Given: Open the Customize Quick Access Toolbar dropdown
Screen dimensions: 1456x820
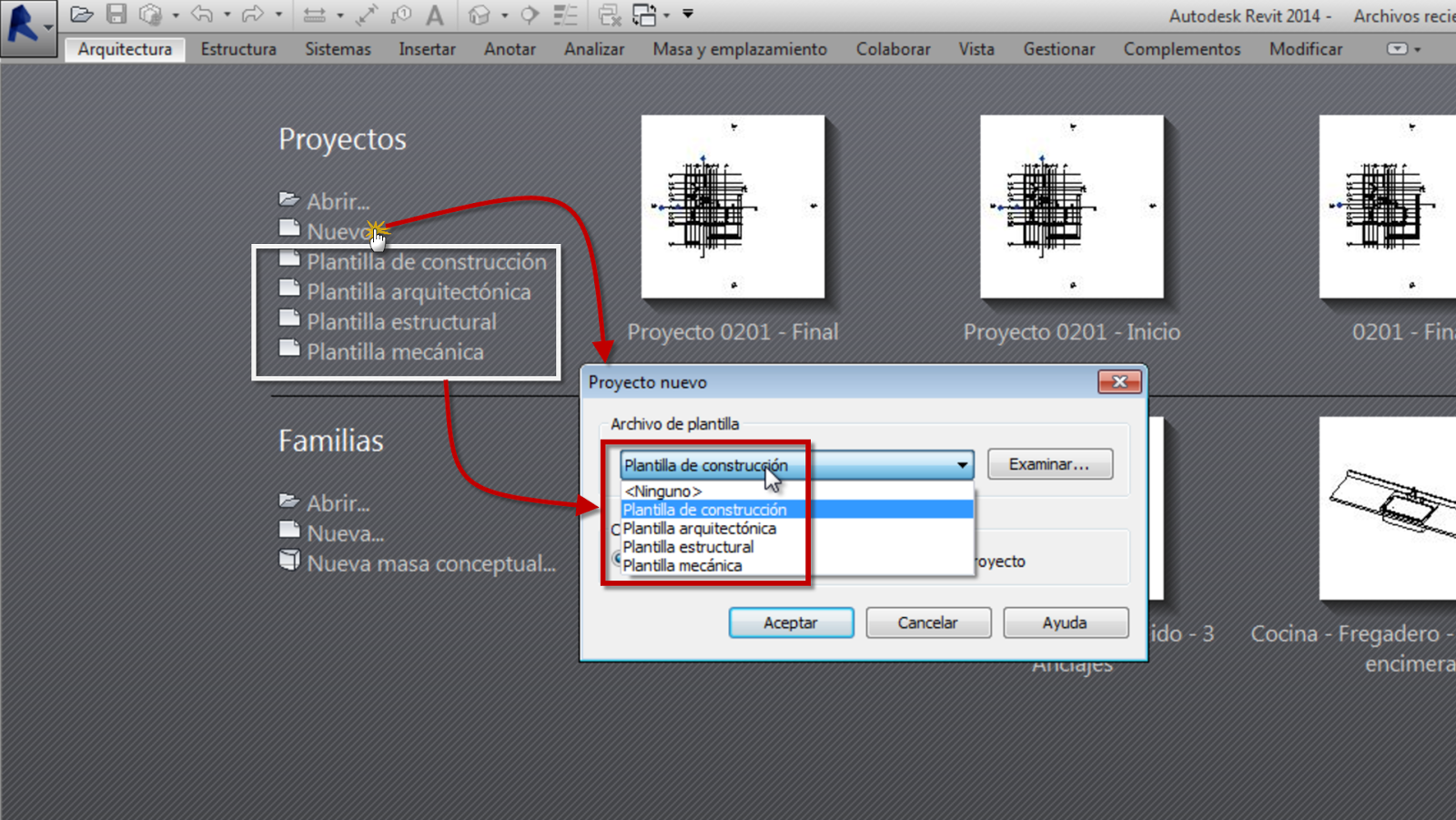Looking at the screenshot, I should click(x=688, y=14).
